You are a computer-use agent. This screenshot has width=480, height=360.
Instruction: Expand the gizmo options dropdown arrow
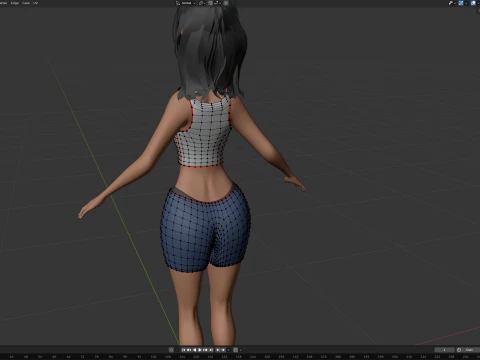coord(466,3)
